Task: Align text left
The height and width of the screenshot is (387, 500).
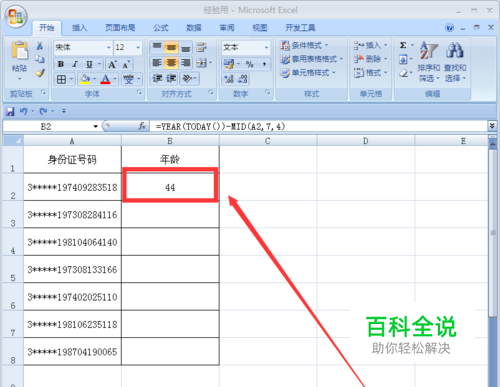Action: click(x=157, y=63)
